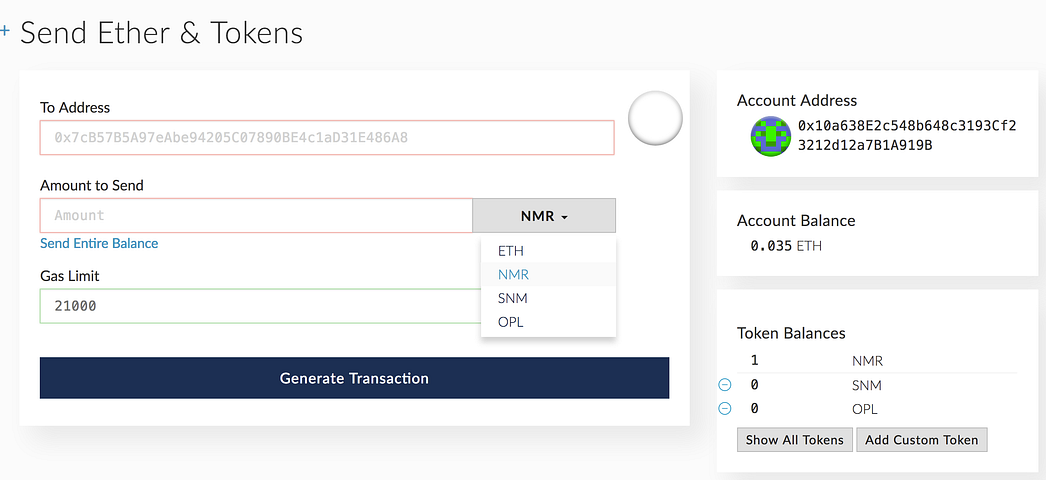Remove OPL token with minus icon
Image resolution: width=1046 pixels, height=480 pixels.
tap(725, 409)
